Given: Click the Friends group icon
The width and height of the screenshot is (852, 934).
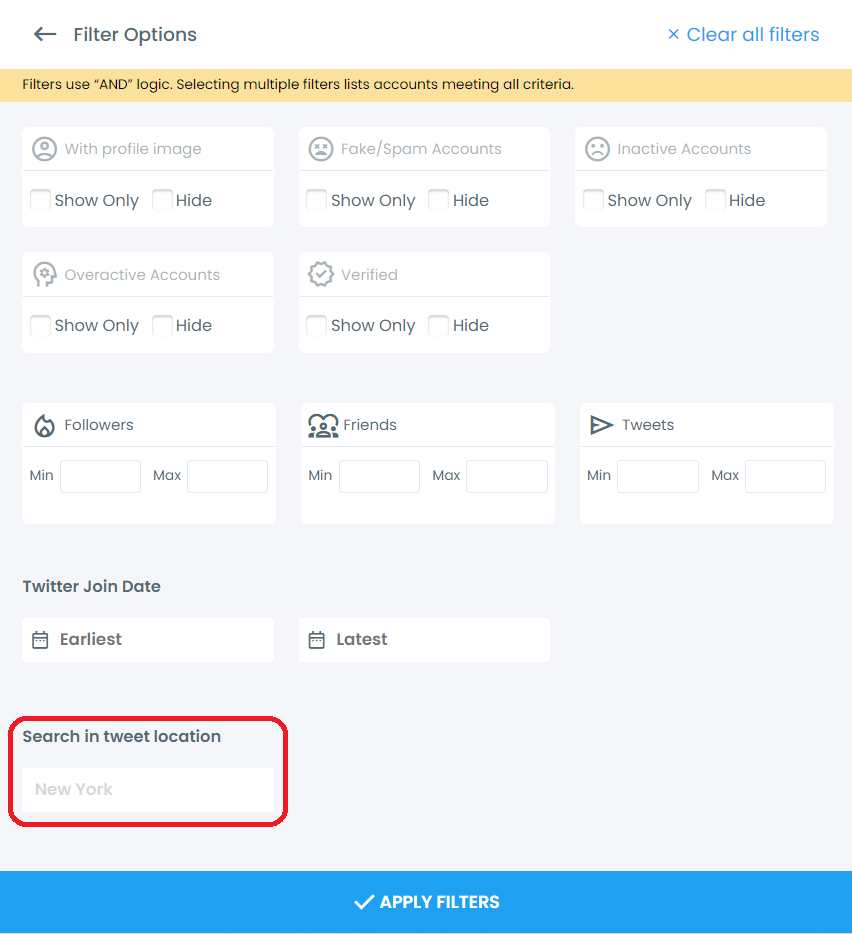Looking at the screenshot, I should 323,424.
